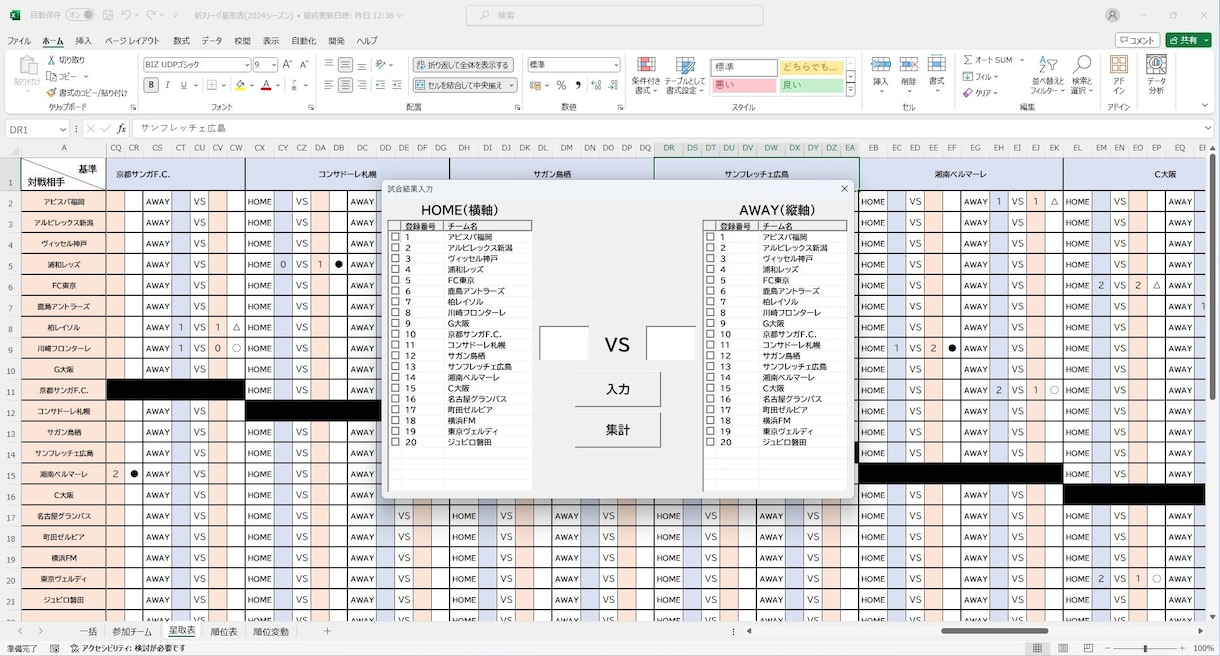Check HOME list box for サンフレッチェ広島
Viewport: 1220px width, 656px height.
pos(395,366)
